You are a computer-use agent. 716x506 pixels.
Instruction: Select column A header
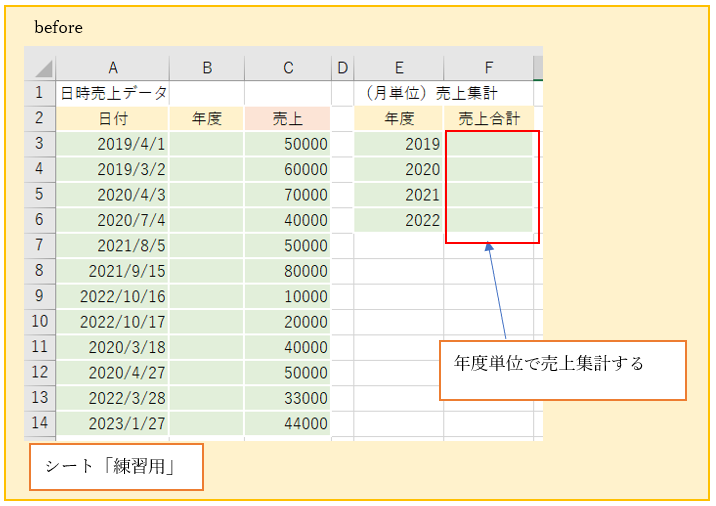coord(113,68)
